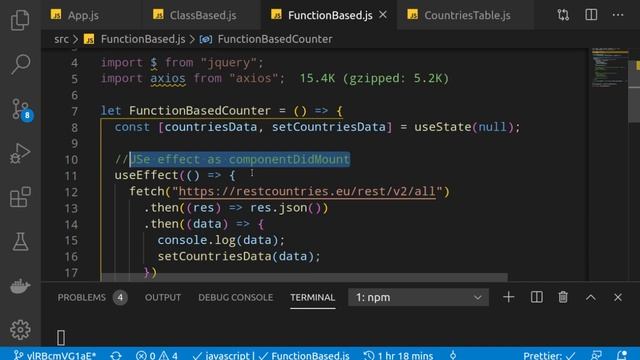The image size is (640, 360).
Task: Click the synchronize changes icon in status bar
Action: [x=116, y=355]
